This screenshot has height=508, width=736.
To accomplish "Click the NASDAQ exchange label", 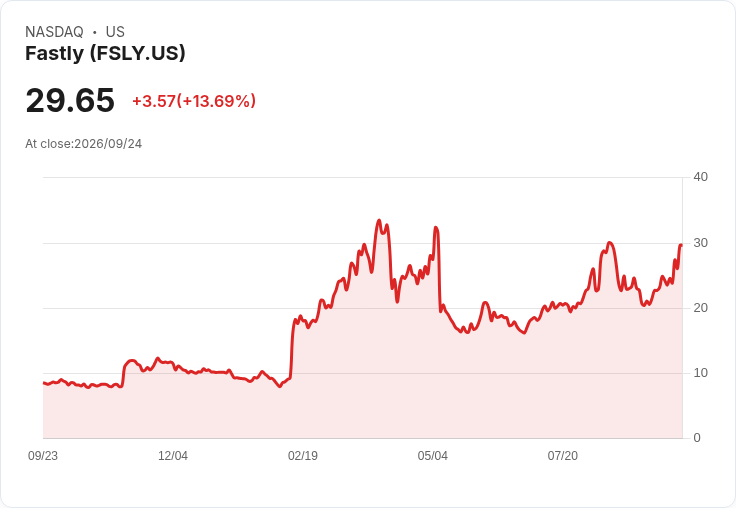I will (x=54, y=32).
